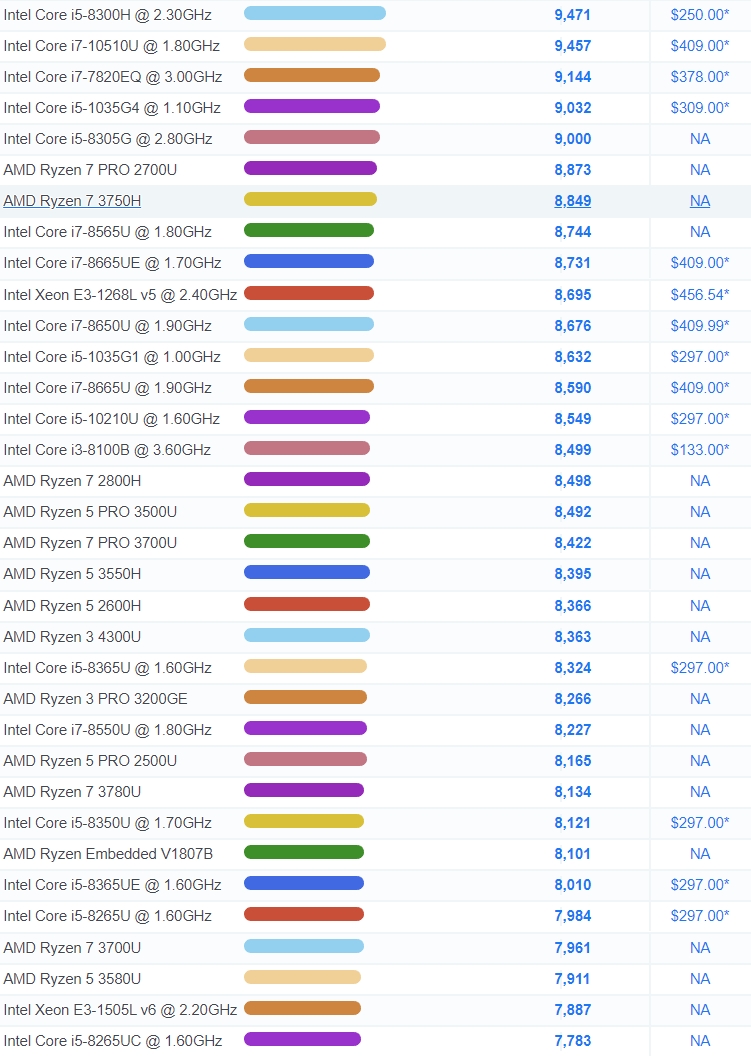
Task: Select the AMD Ryzen 5 PRO 3500U name
Action: [x=90, y=512]
